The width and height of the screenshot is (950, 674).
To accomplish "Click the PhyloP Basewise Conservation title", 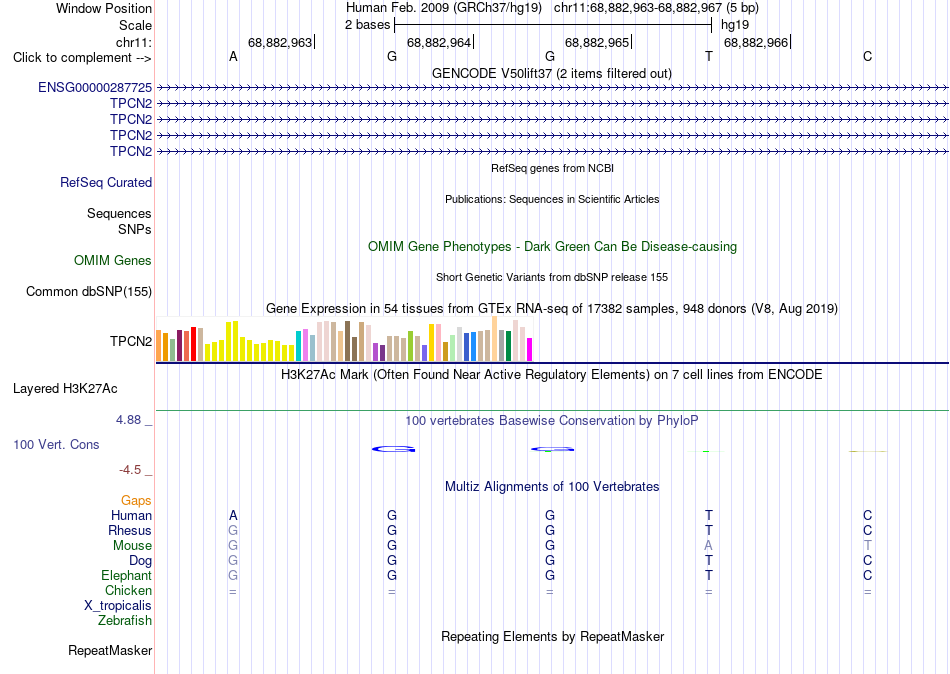I will tap(552, 421).
